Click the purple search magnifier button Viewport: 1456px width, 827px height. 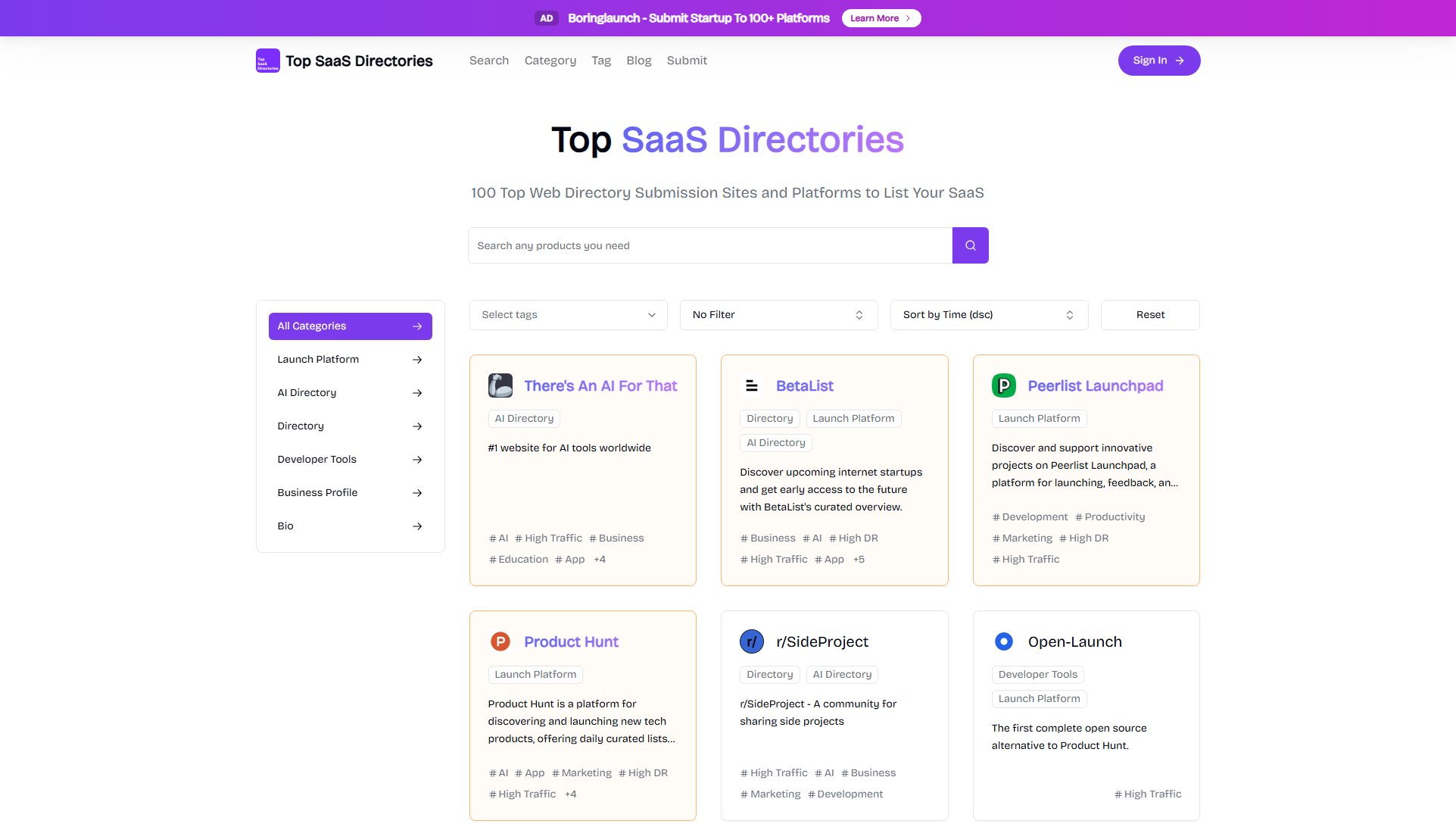click(x=970, y=245)
